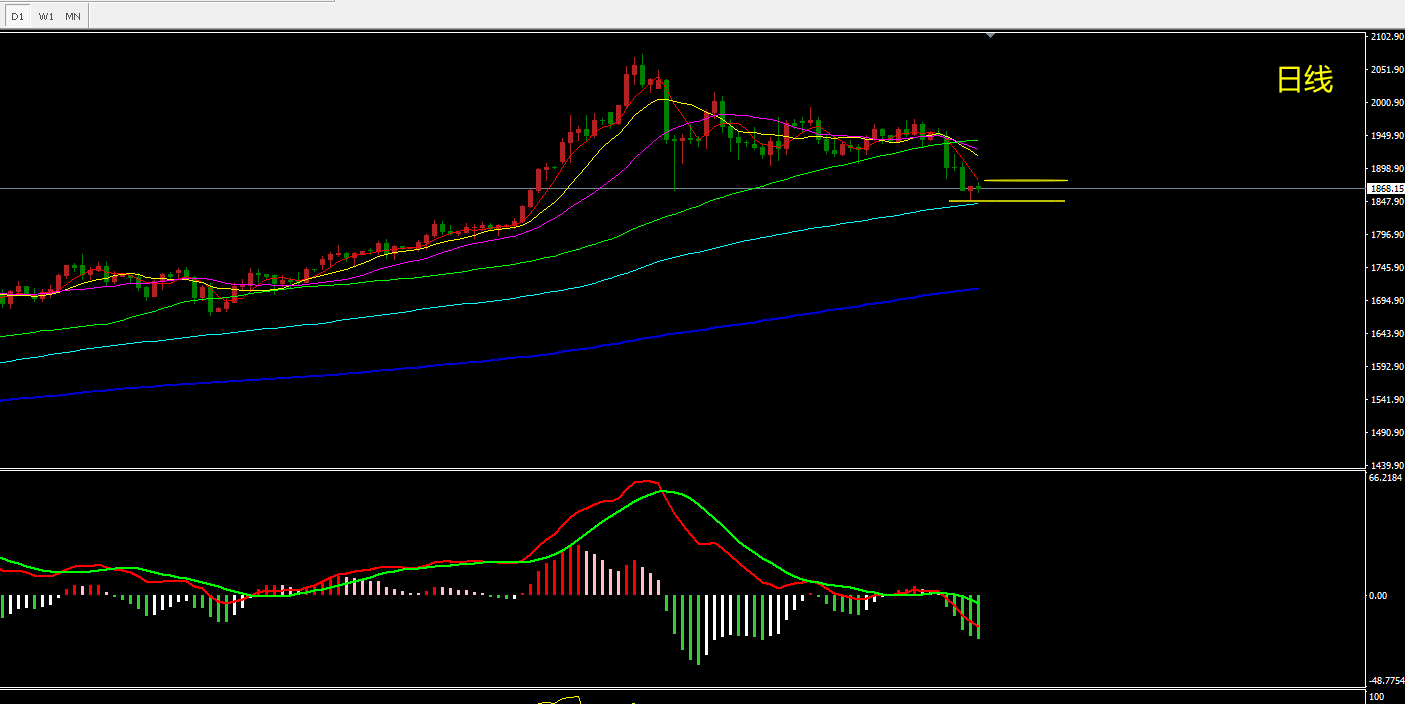Click the latest candlestick on the chart
The height and width of the screenshot is (704, 1405).
tap(978, 187)
